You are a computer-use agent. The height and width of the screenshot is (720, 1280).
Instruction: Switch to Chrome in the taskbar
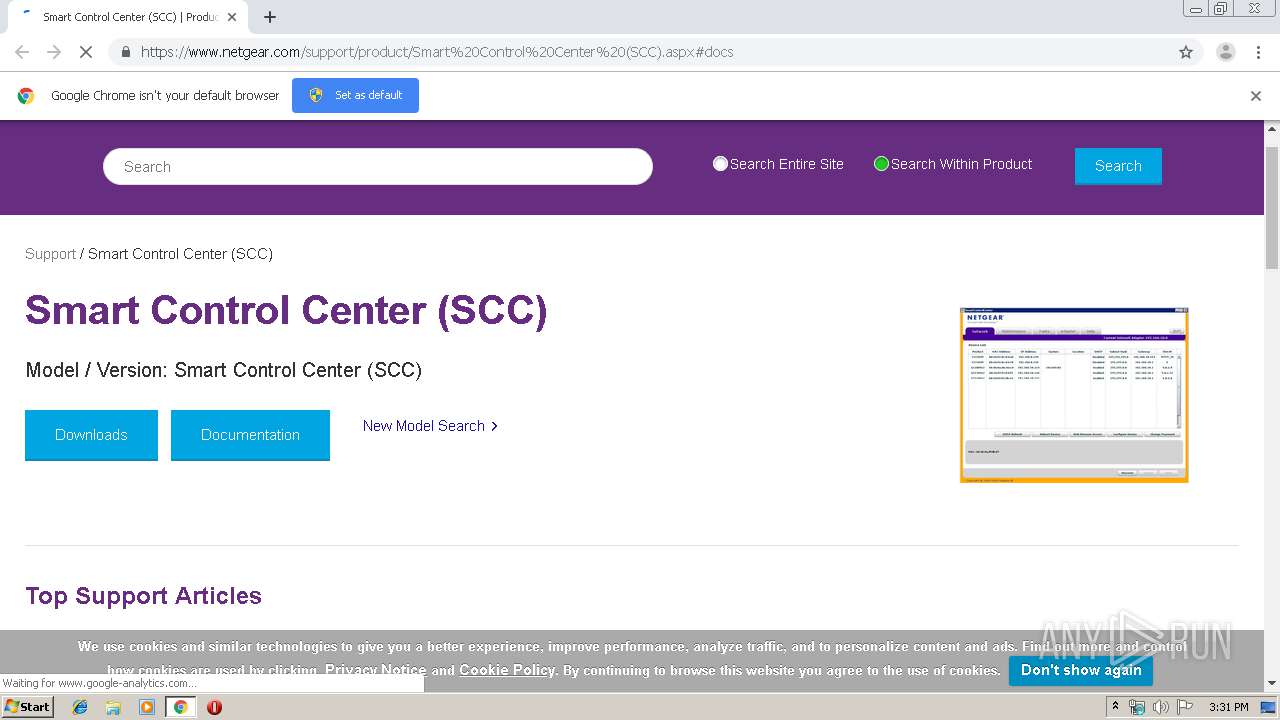point(180,707)
